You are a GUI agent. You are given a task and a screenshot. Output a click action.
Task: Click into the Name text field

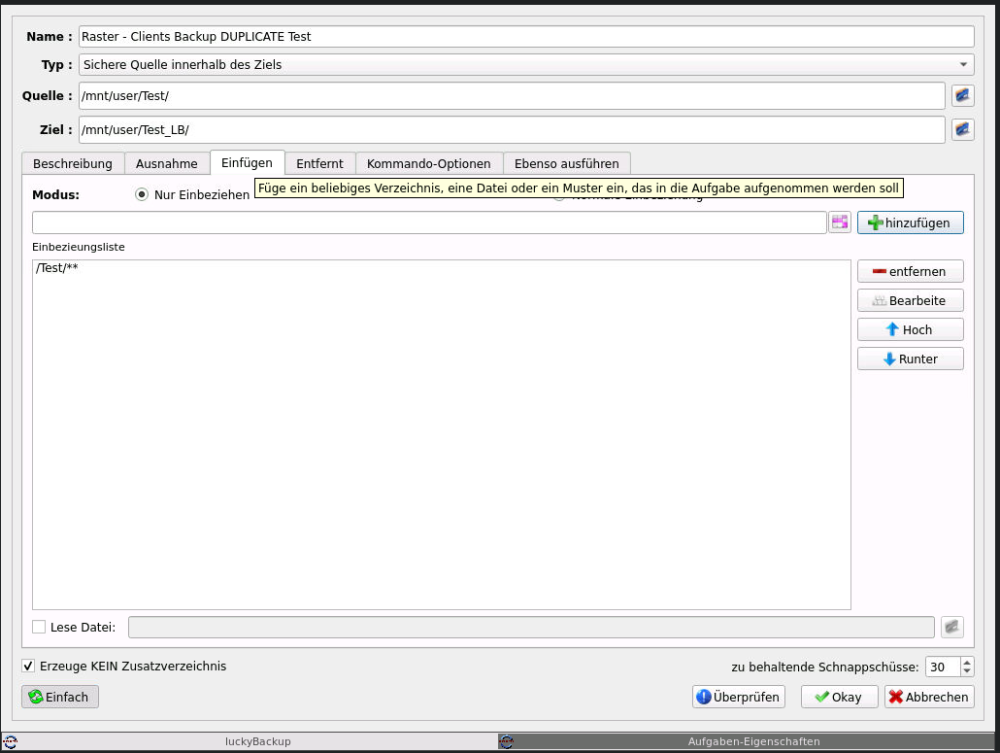coord(526,36)
